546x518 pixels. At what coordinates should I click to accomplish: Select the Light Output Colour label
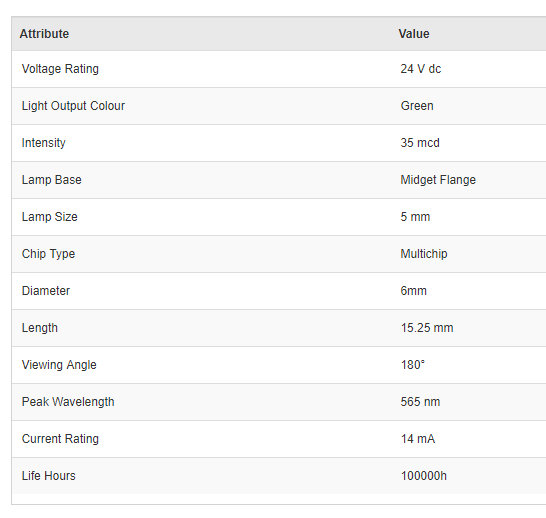point(73,106)
